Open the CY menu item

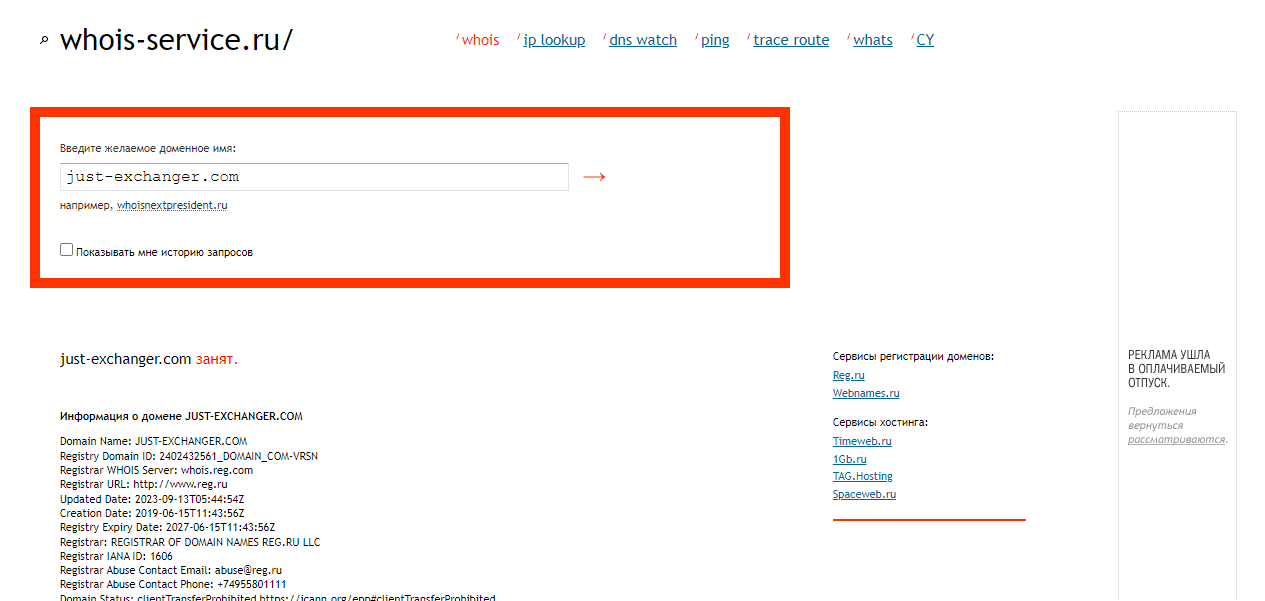coord(925,40)
